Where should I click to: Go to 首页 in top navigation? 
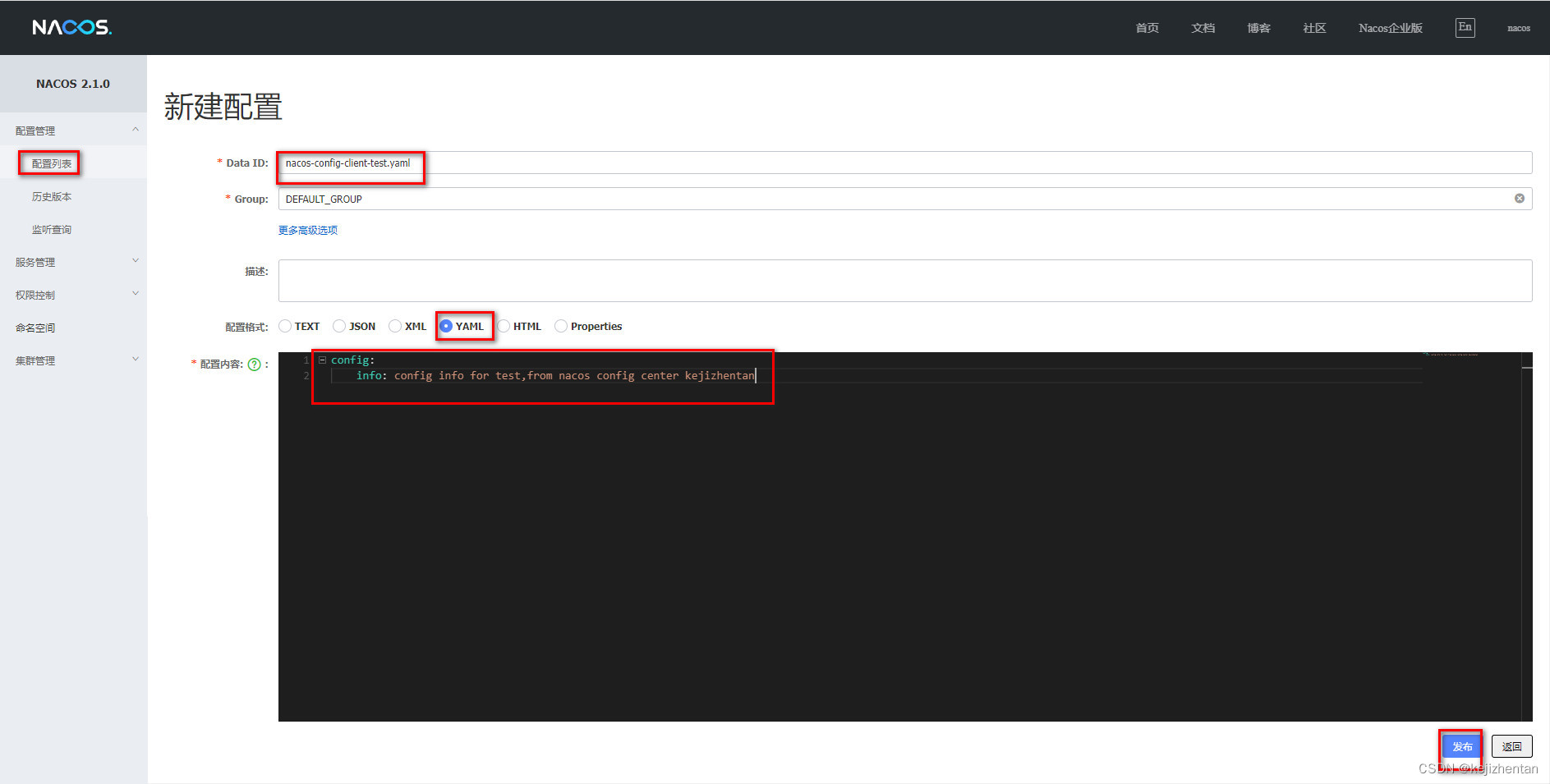click(1147, 28)
